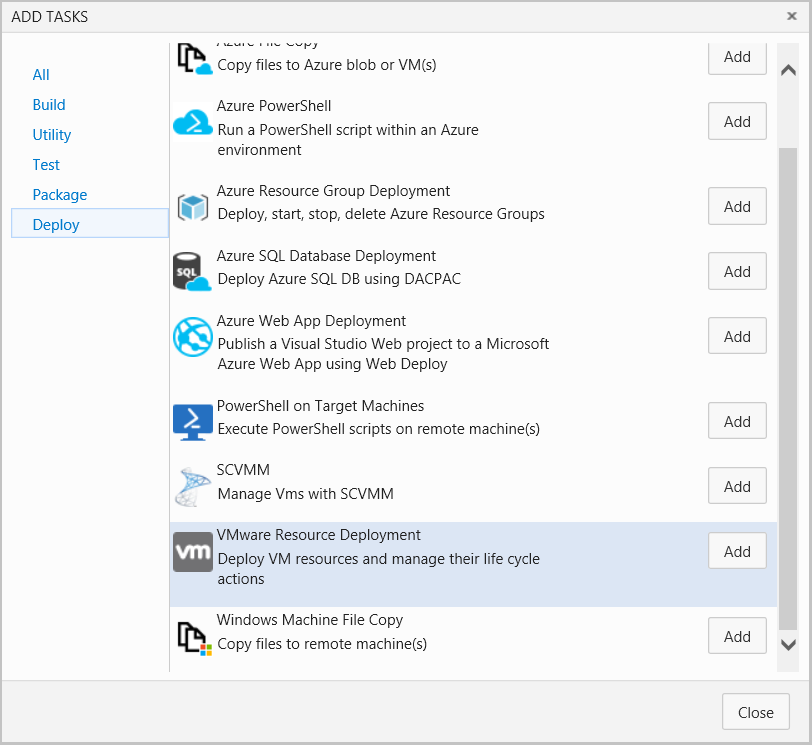Click 'Deploy, start, stop, delete Azure Resource Groups'
The height and width of the screenshot is (745, 812).
[x=381, y=214]
